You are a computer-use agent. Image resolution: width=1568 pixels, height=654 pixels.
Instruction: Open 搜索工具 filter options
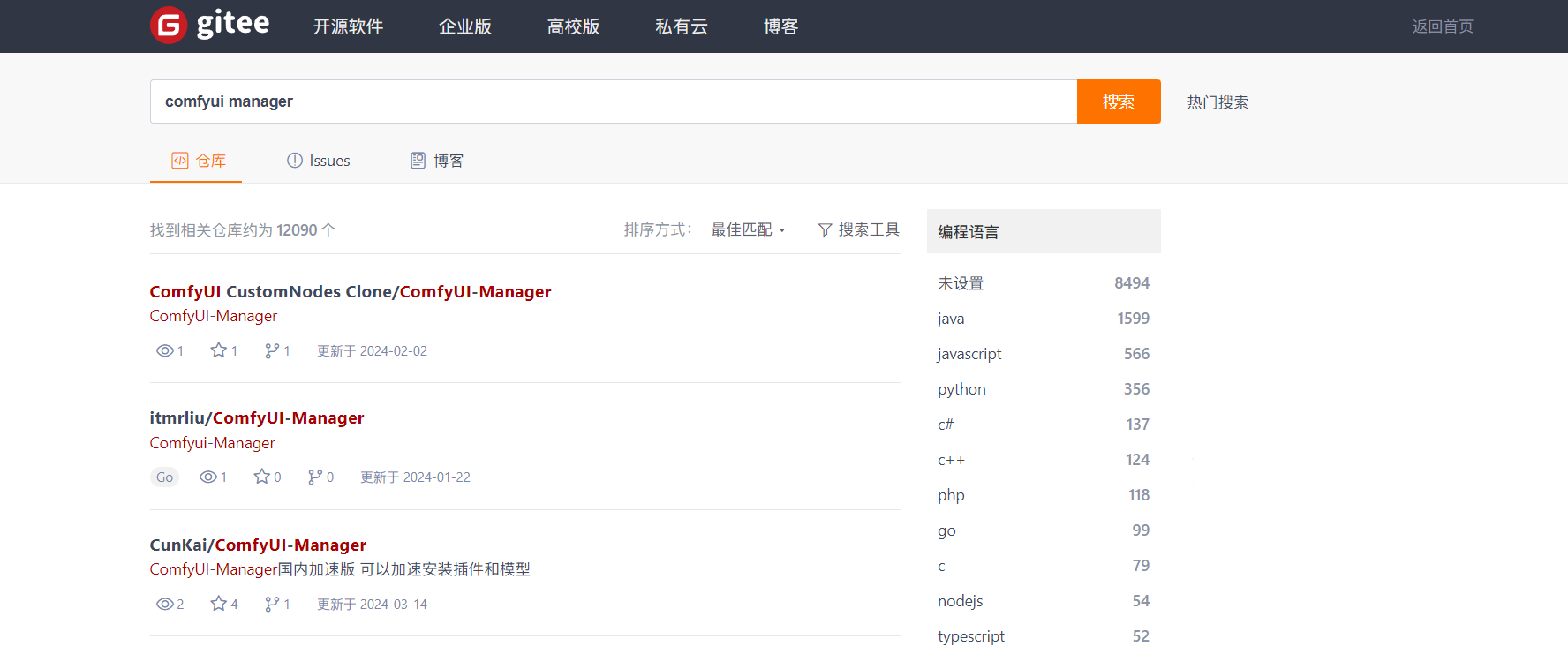tap(858, 229)
